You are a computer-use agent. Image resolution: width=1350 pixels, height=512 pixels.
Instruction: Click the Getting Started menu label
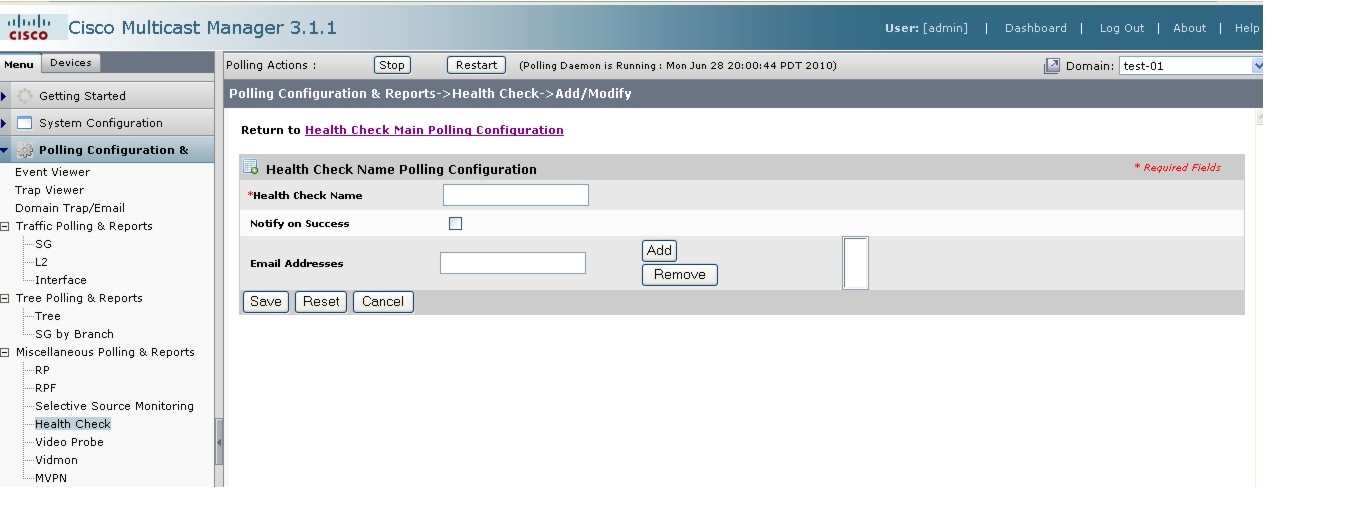point(82,96)
